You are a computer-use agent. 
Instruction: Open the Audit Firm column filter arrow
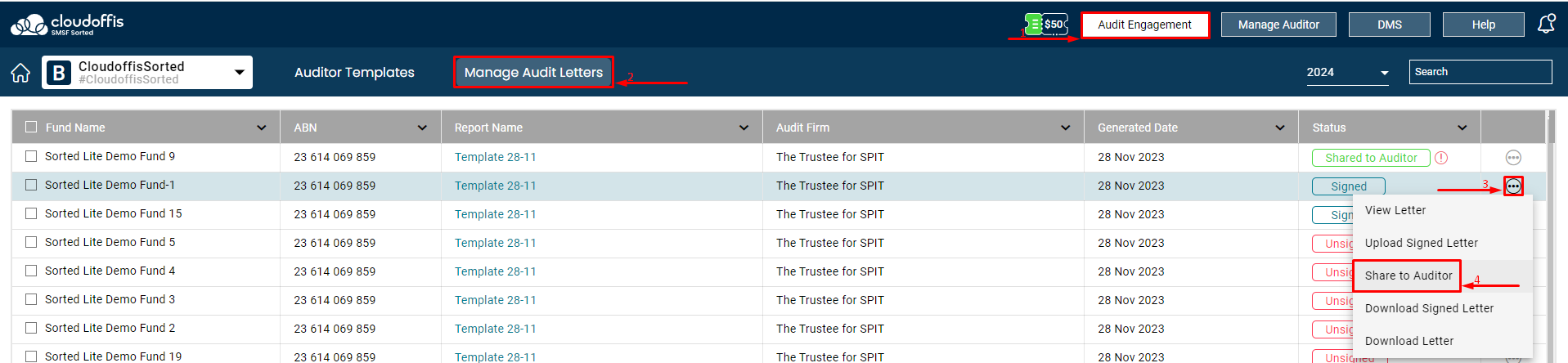pyautogui.click(x=1066, y=128)
